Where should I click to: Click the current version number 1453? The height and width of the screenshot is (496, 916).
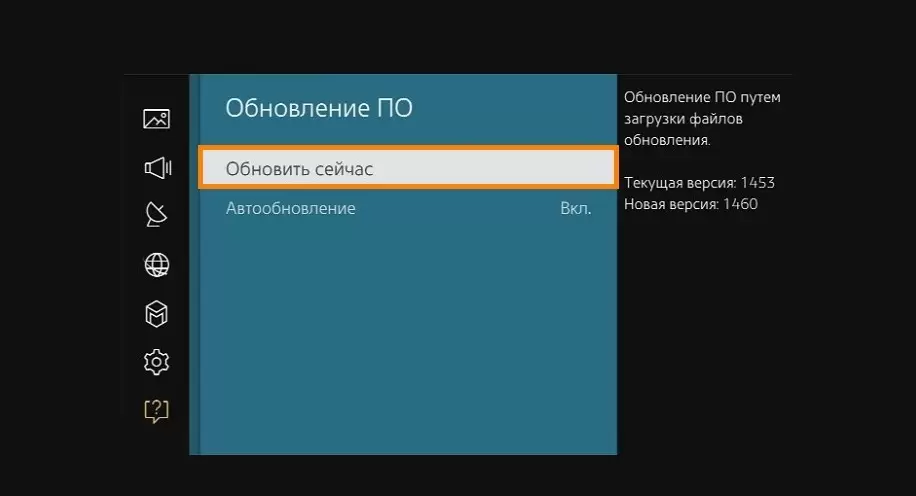coord(758,183)
